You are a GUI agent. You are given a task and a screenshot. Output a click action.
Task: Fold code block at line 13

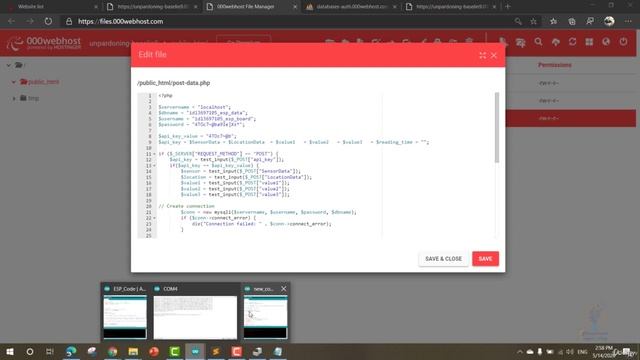pos(154,166)
